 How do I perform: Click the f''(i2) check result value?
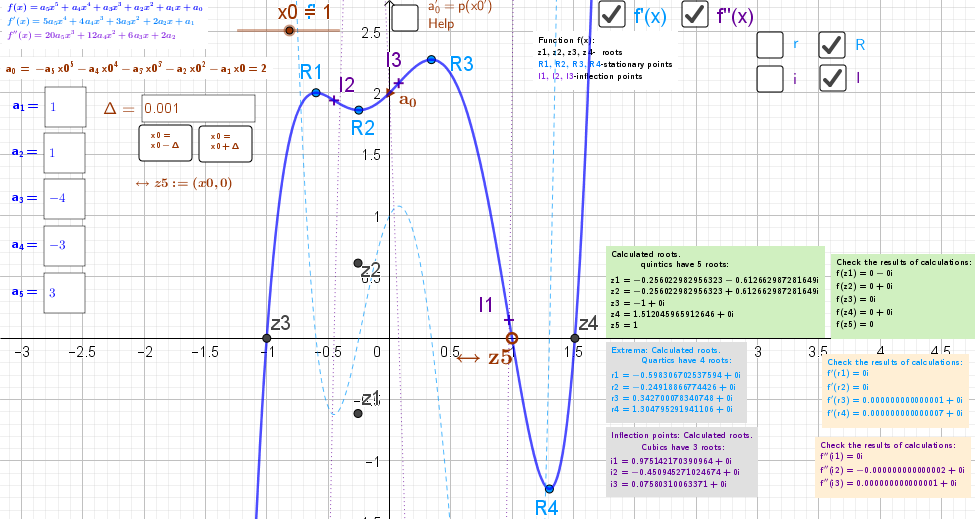tap(892, 470)
